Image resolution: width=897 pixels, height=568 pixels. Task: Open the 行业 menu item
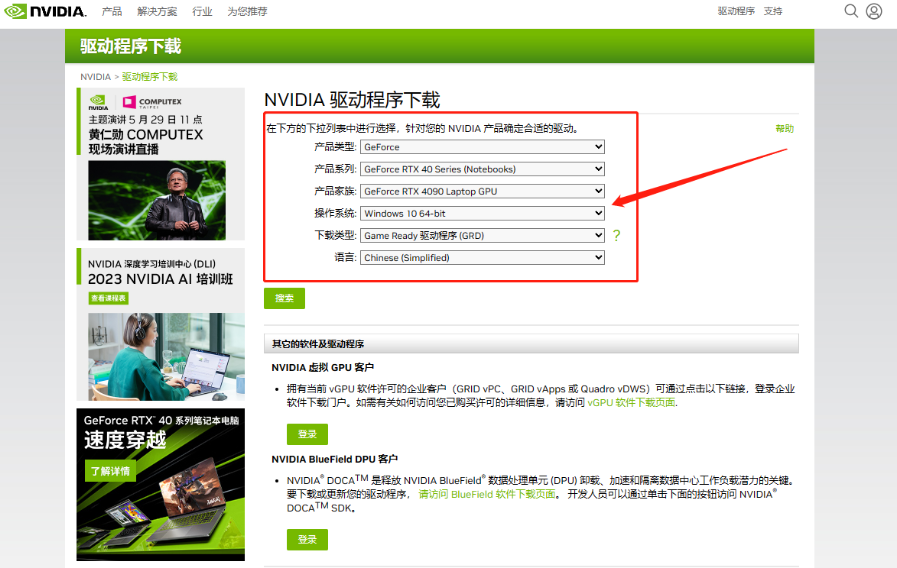click(202, 11)
